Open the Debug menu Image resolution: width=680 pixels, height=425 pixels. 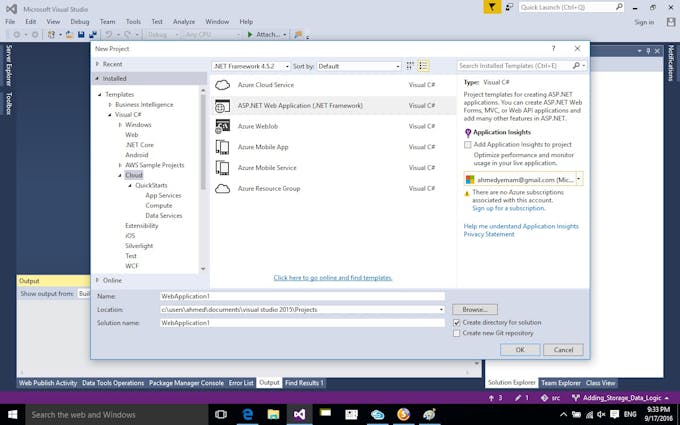pyautogui.click(x=79, y=21)
